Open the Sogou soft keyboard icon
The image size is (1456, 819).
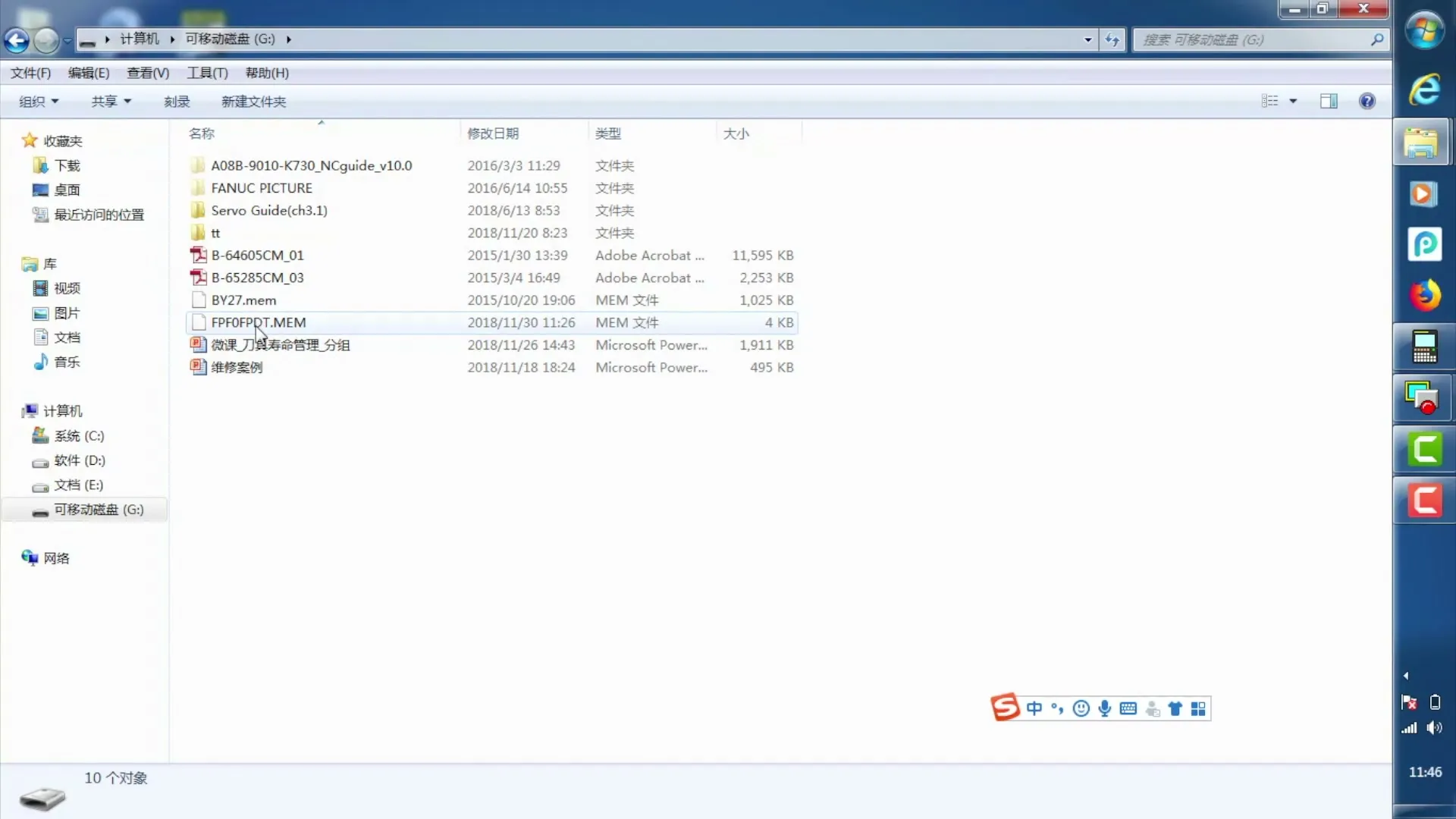1128,708
